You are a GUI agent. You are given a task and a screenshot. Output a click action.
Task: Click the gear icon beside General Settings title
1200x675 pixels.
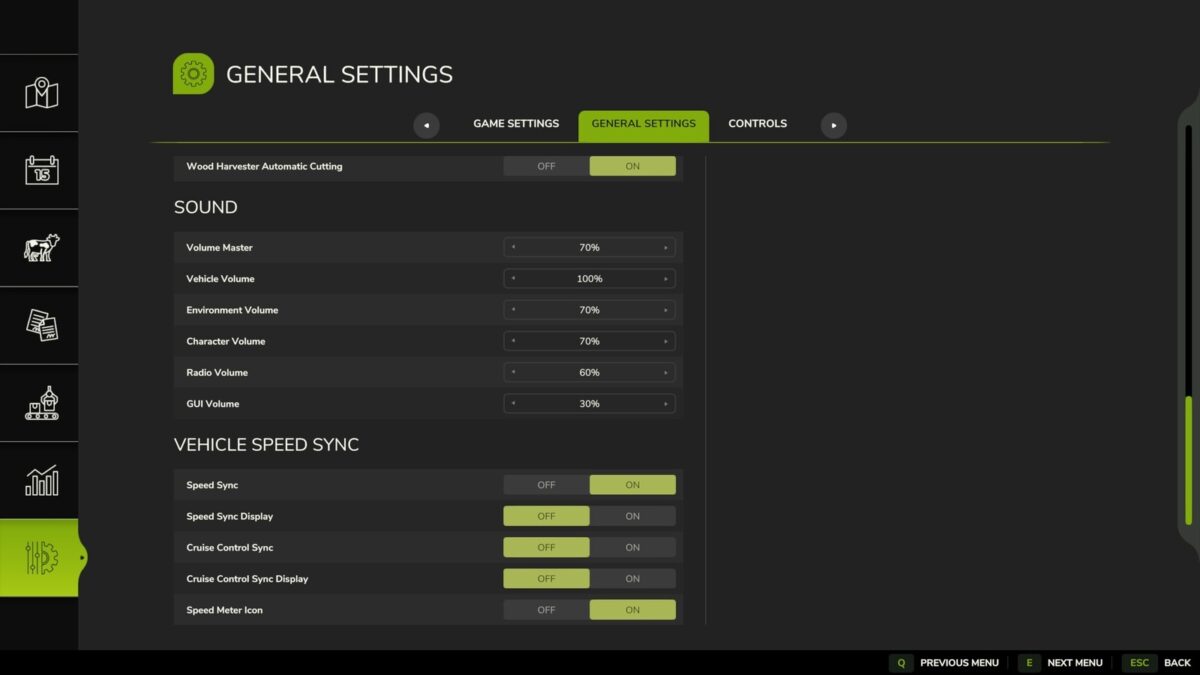point(193,73)
